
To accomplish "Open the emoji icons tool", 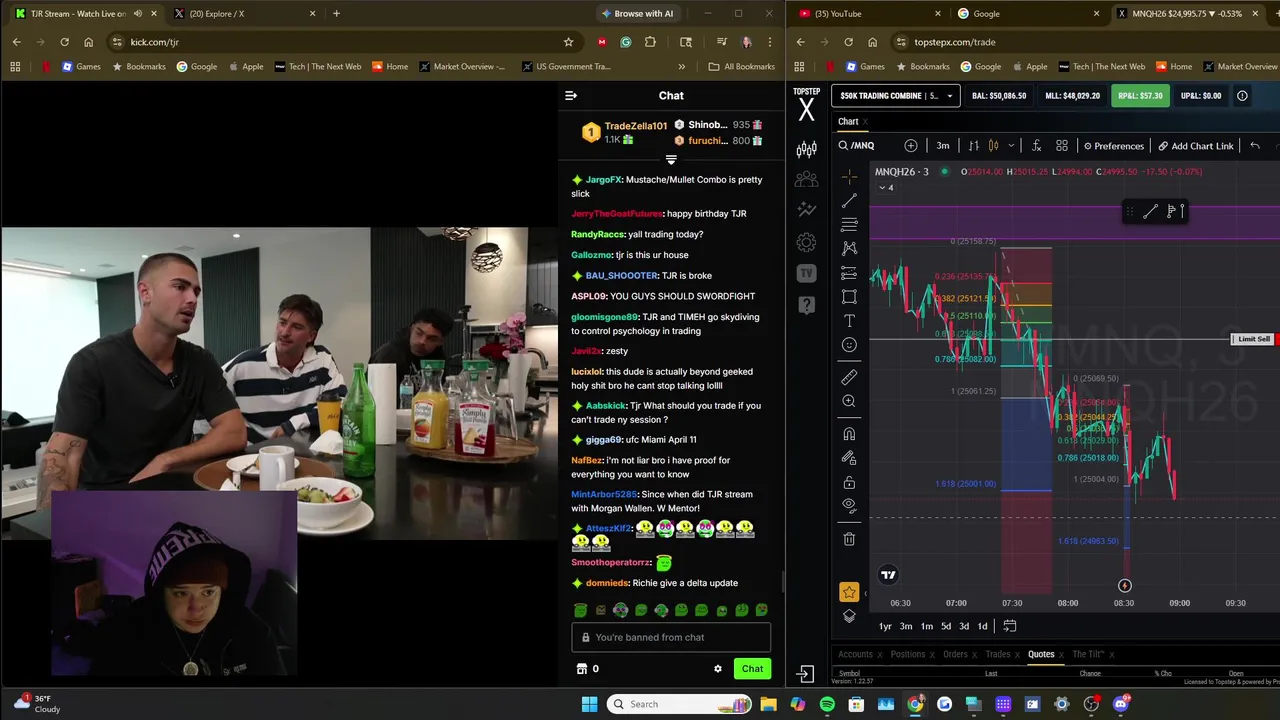I will pyautogui.click(x=849, y=345).
